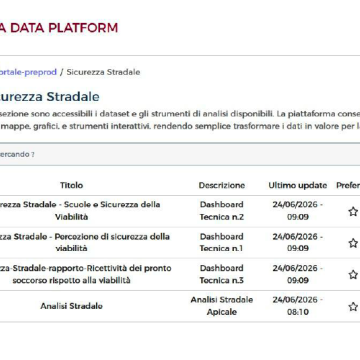Select the 24/06/2026 - 08:10 update date
Screen dimensions: 360x360
click(x=298, y=306)
